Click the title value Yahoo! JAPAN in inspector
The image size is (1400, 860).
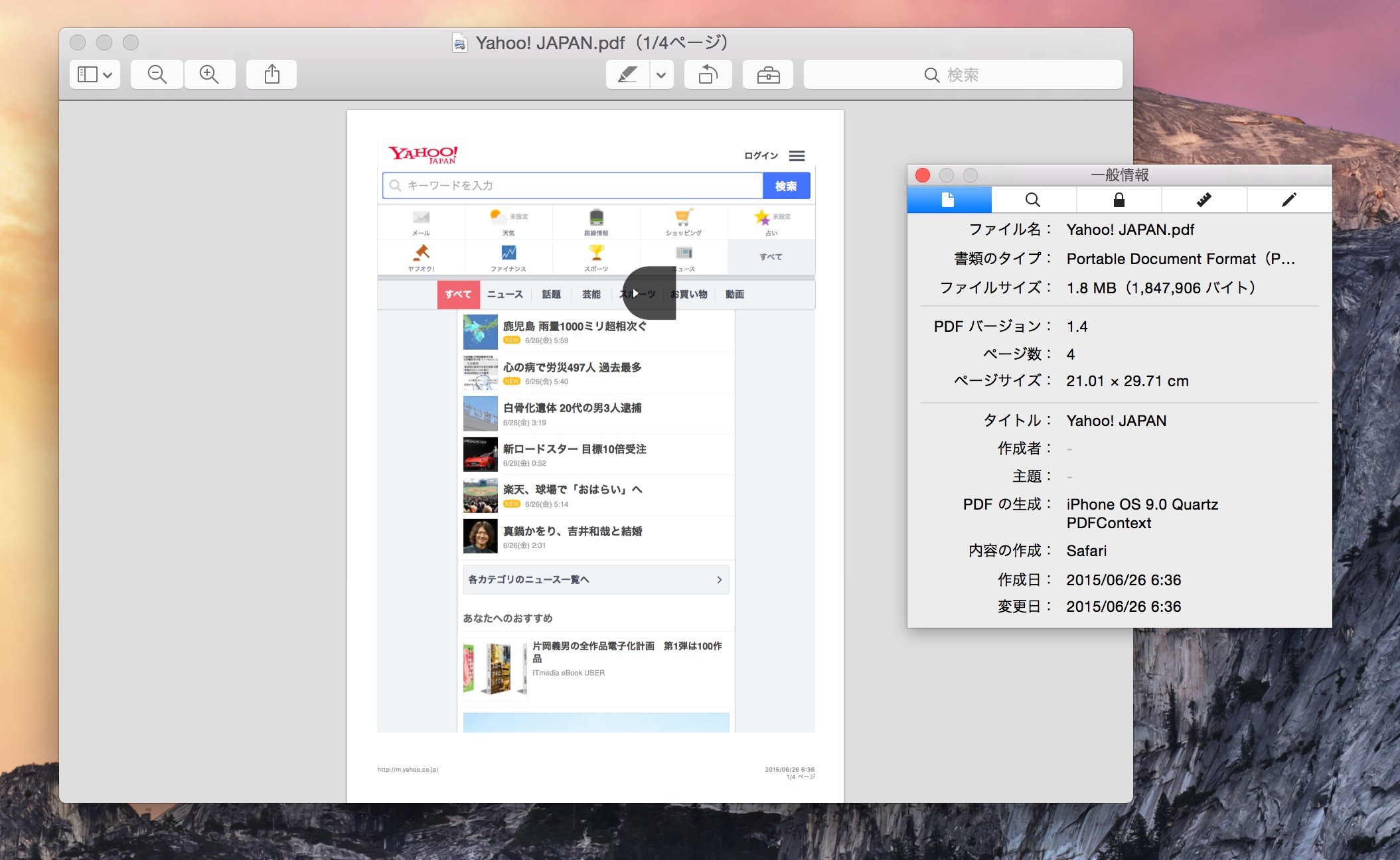[x=1116, y=421]
